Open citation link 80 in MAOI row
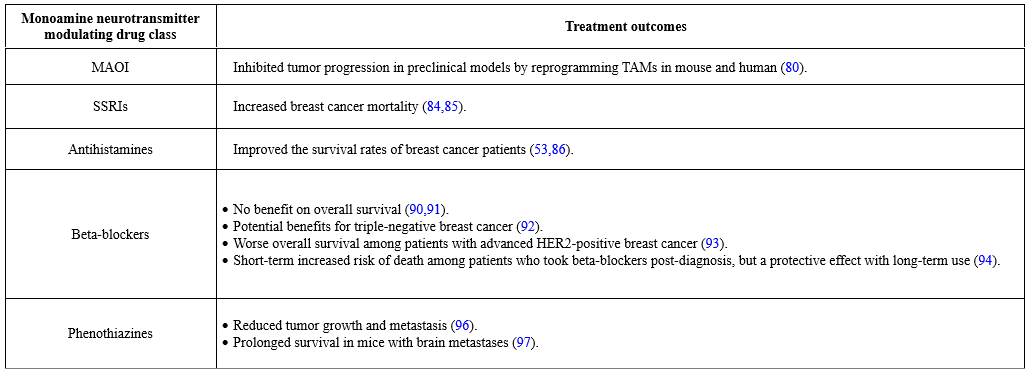Image resolution: width=1036 pixels, height=378 pixels. [792, 67]
